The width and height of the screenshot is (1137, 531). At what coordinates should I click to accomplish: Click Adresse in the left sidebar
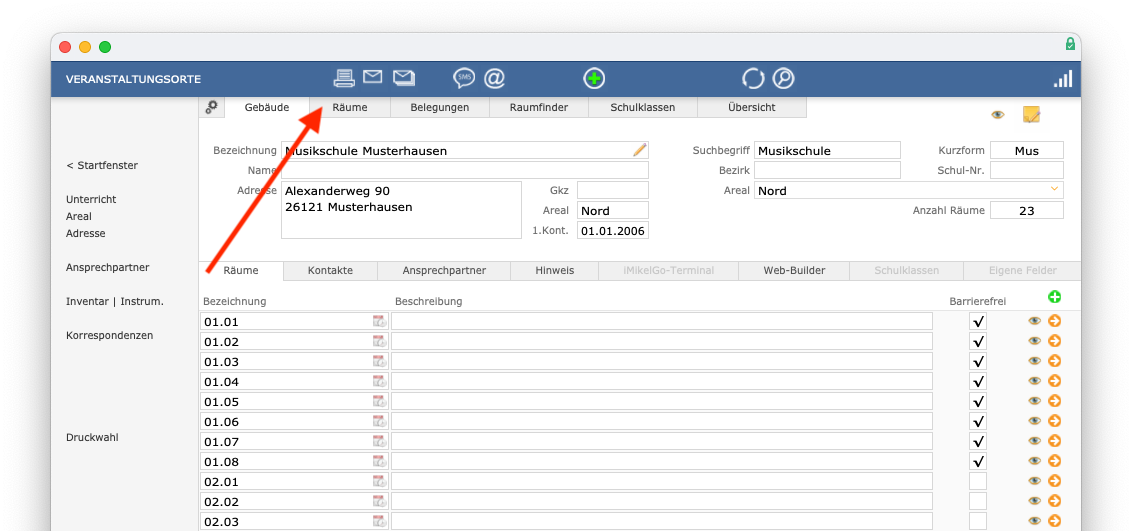(x=86, y=234)
